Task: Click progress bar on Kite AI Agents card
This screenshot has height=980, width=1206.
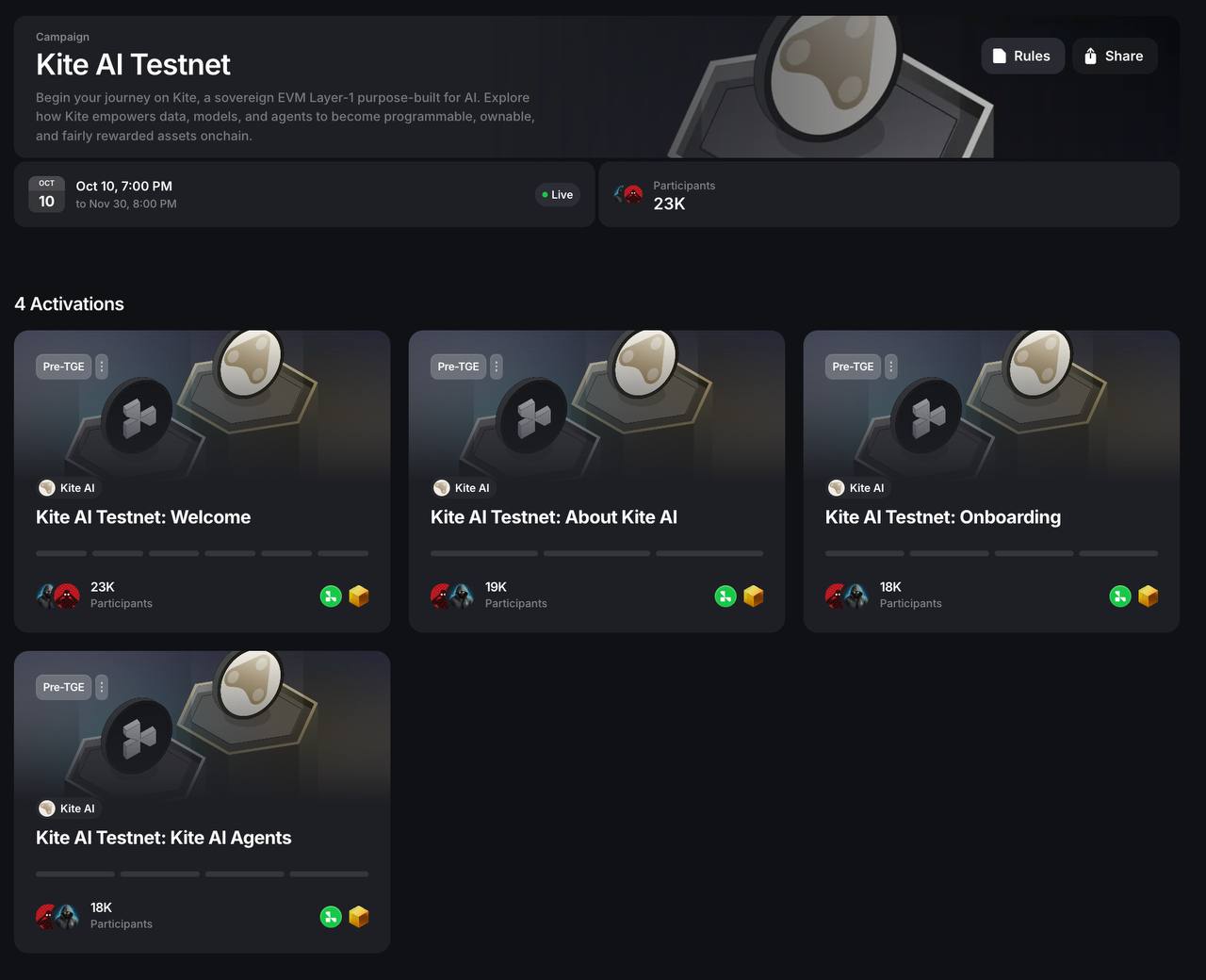Action: click(x=202, y=874)
